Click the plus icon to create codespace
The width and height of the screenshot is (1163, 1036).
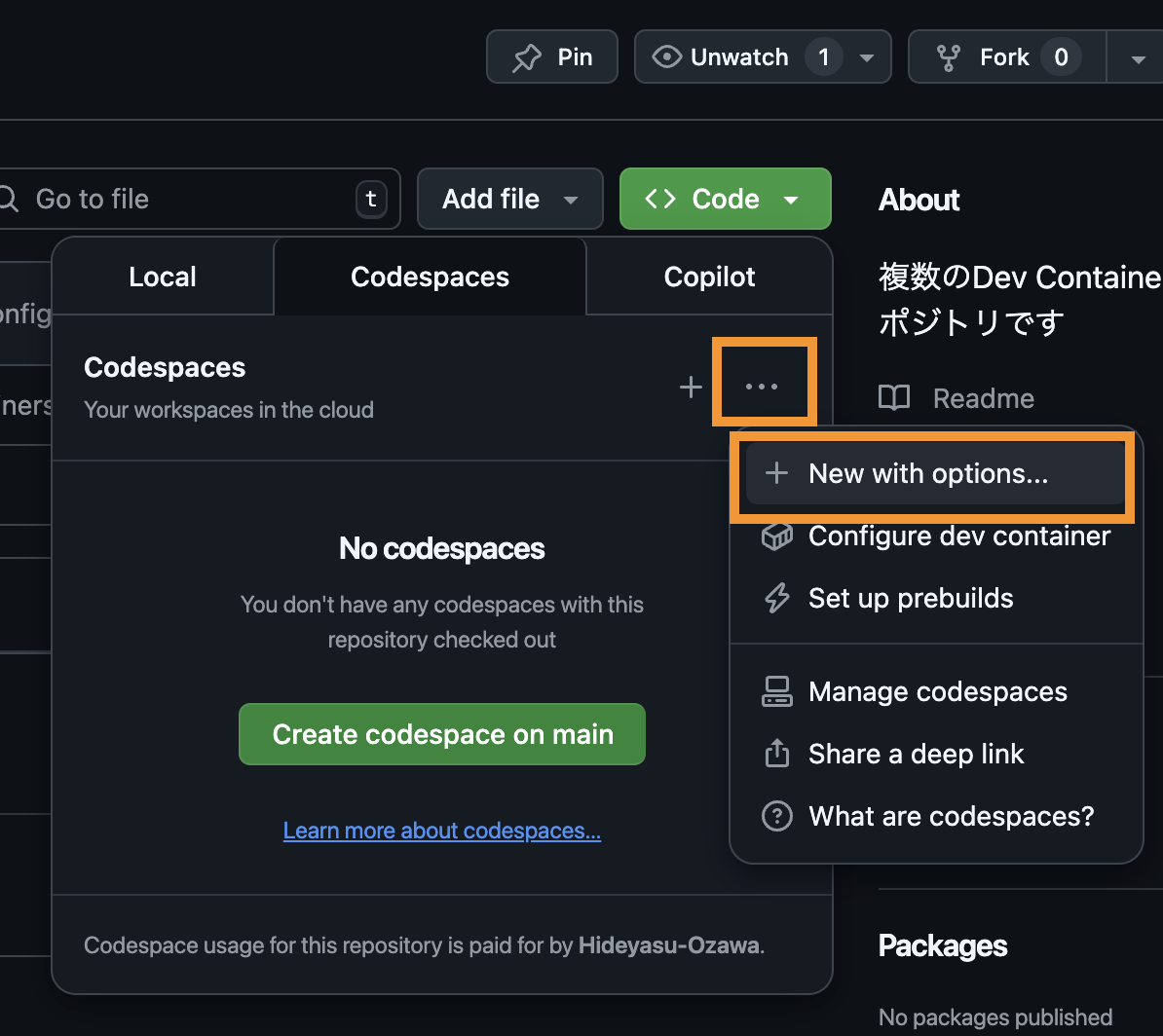(x=691, y=387)
